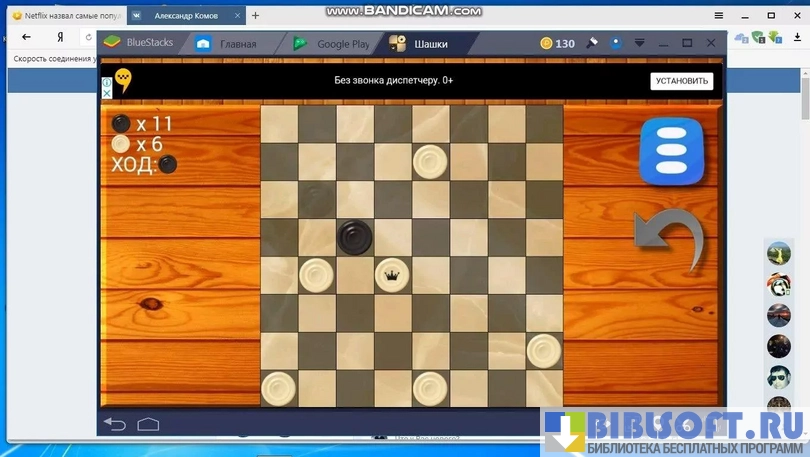Screen dimensions: 810x457
Task: Click the pin icon in BlueStacks titlebar
Action: [592, 43]
